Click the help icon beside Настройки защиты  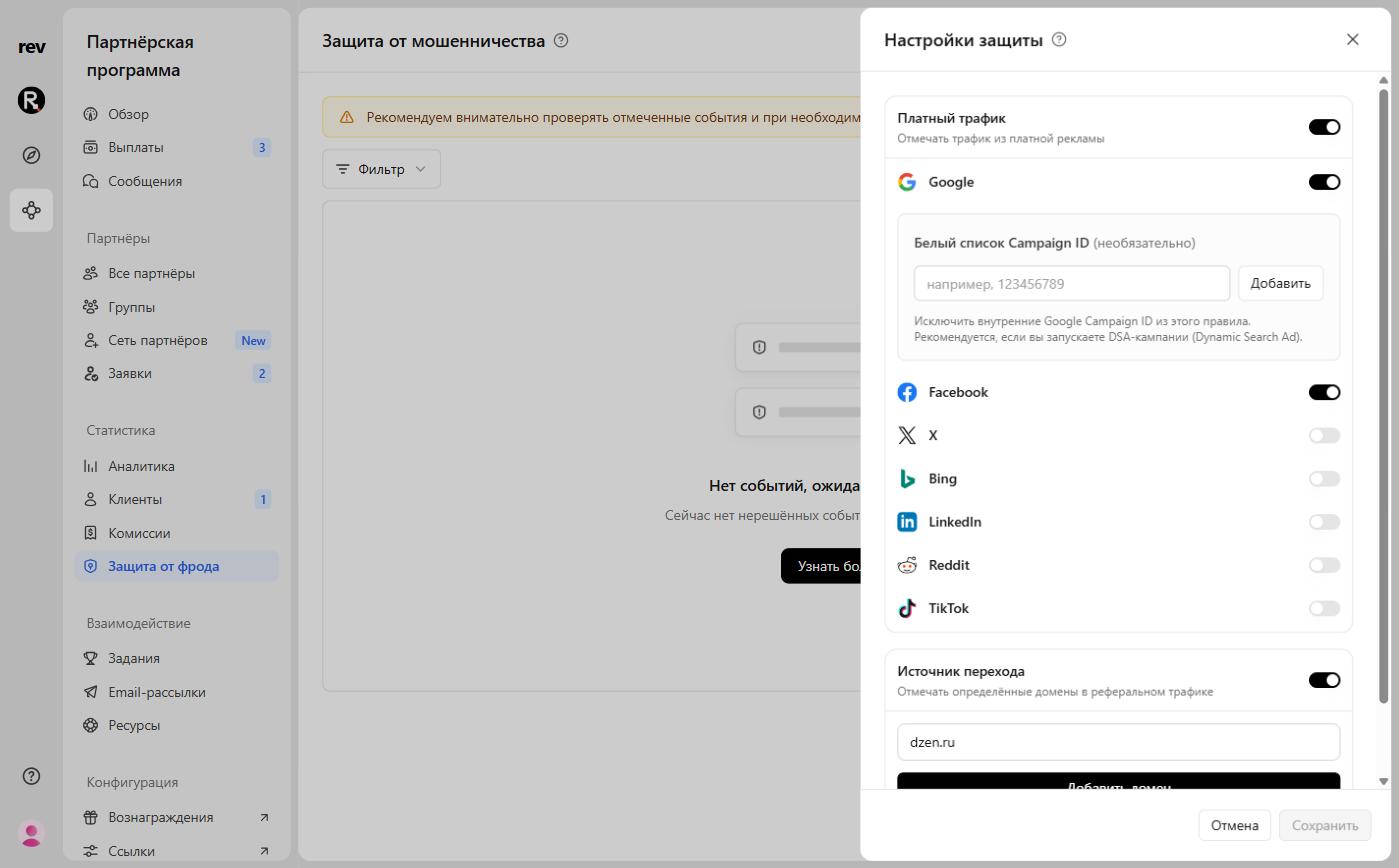(x=1060, y=40)
